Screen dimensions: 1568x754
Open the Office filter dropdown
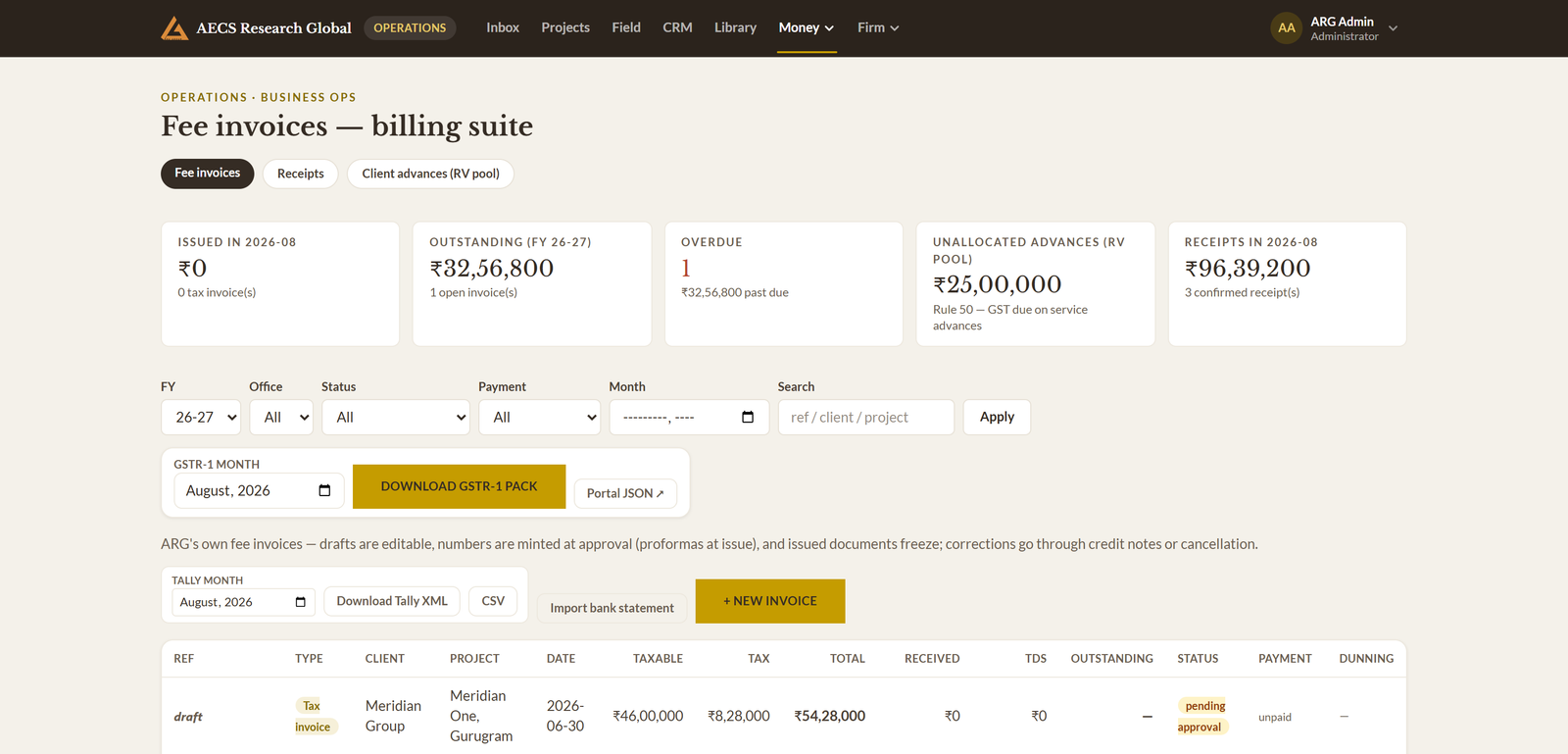pos(281,418)
